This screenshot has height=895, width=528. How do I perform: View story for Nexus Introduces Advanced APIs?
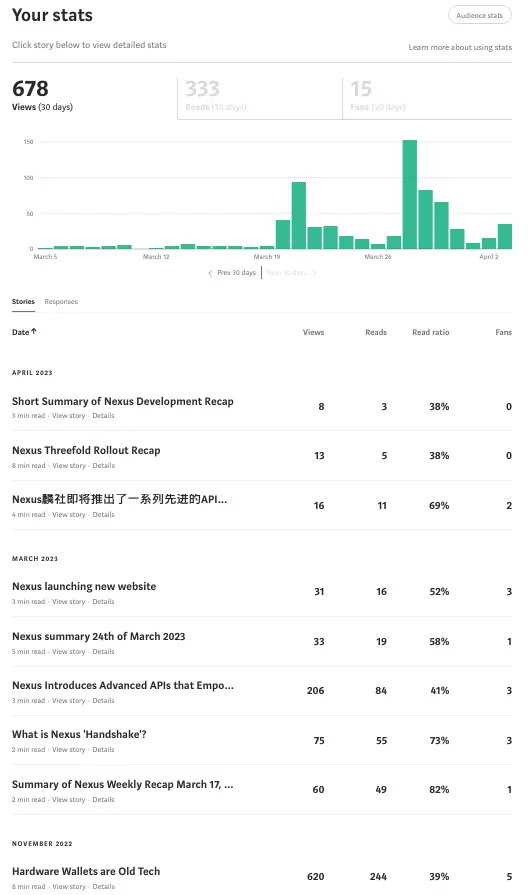(68, 701)
